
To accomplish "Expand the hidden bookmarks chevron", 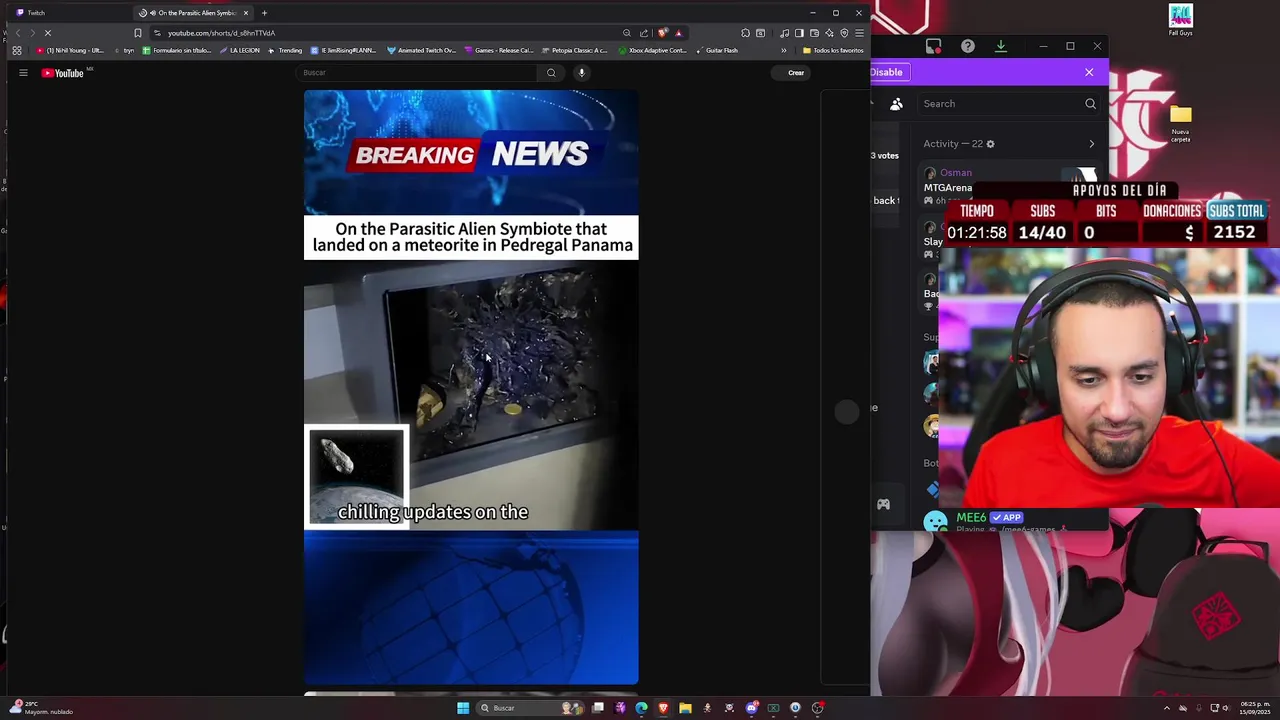I will coord(783,50).
